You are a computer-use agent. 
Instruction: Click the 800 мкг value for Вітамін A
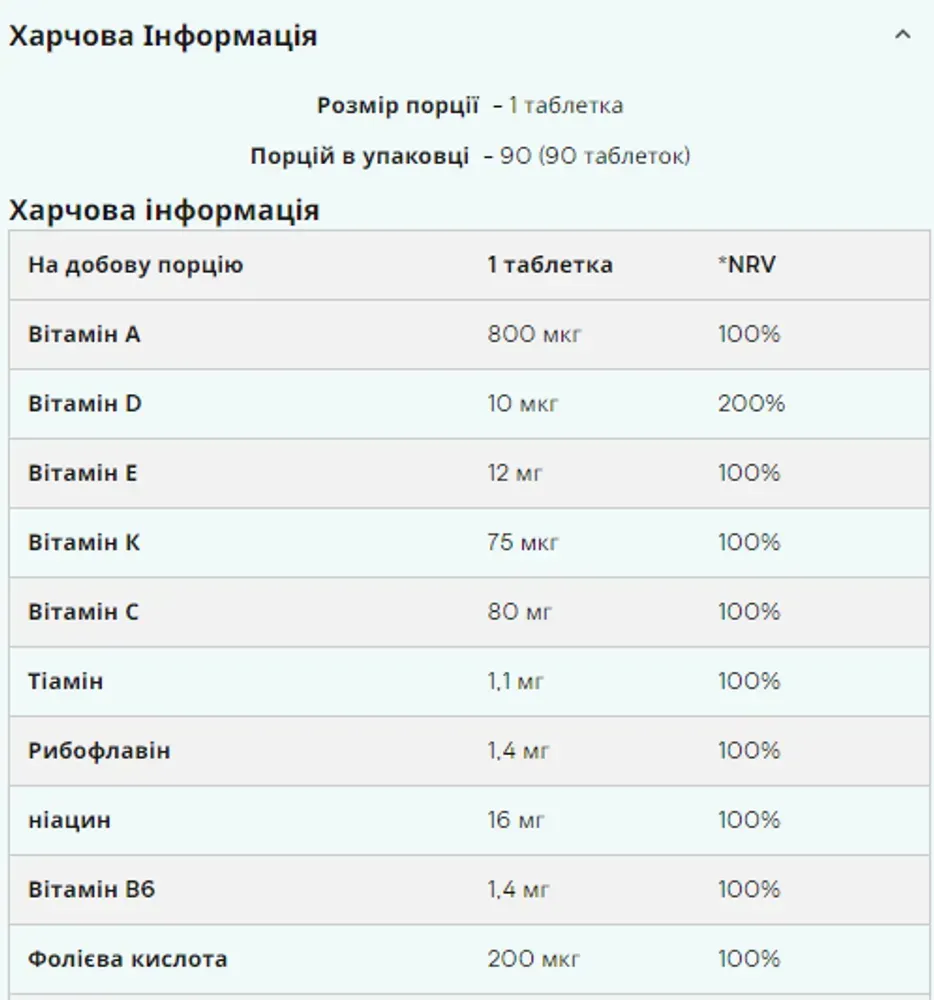pos(534,334)
